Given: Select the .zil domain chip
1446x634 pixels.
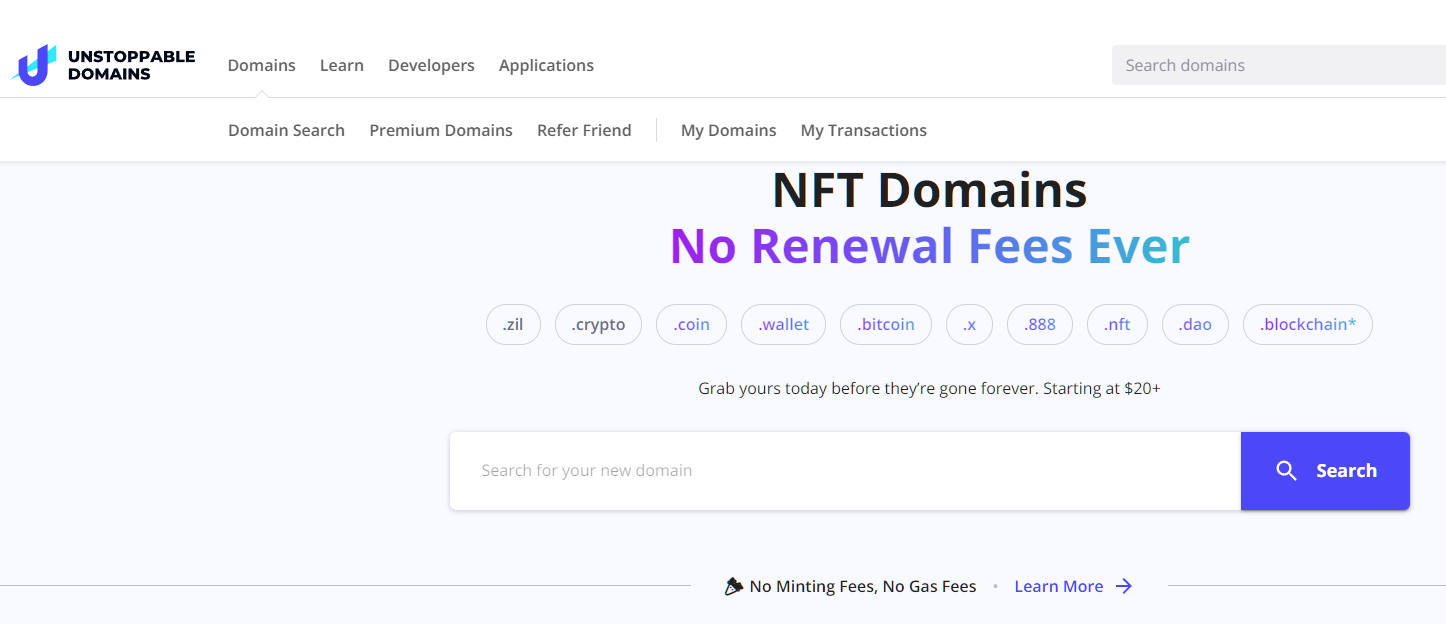Looking at the screenshot, I should 513,324.
